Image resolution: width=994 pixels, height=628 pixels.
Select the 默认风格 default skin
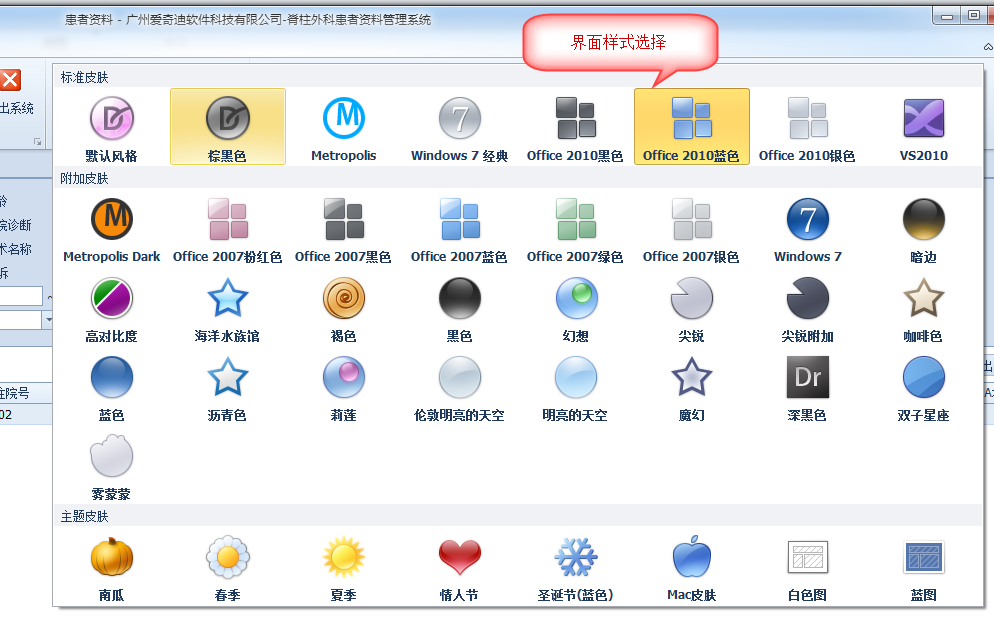pos(112,127)
